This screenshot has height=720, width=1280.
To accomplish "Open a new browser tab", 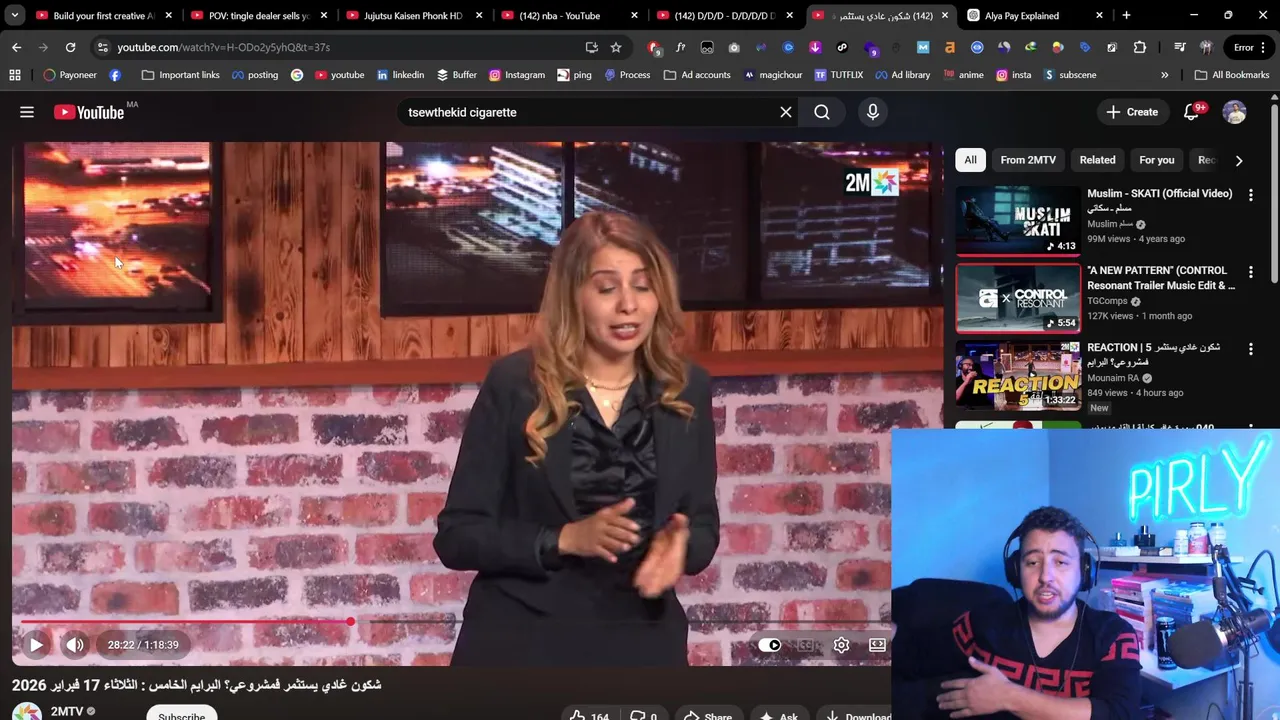I will coord(1126,16).
